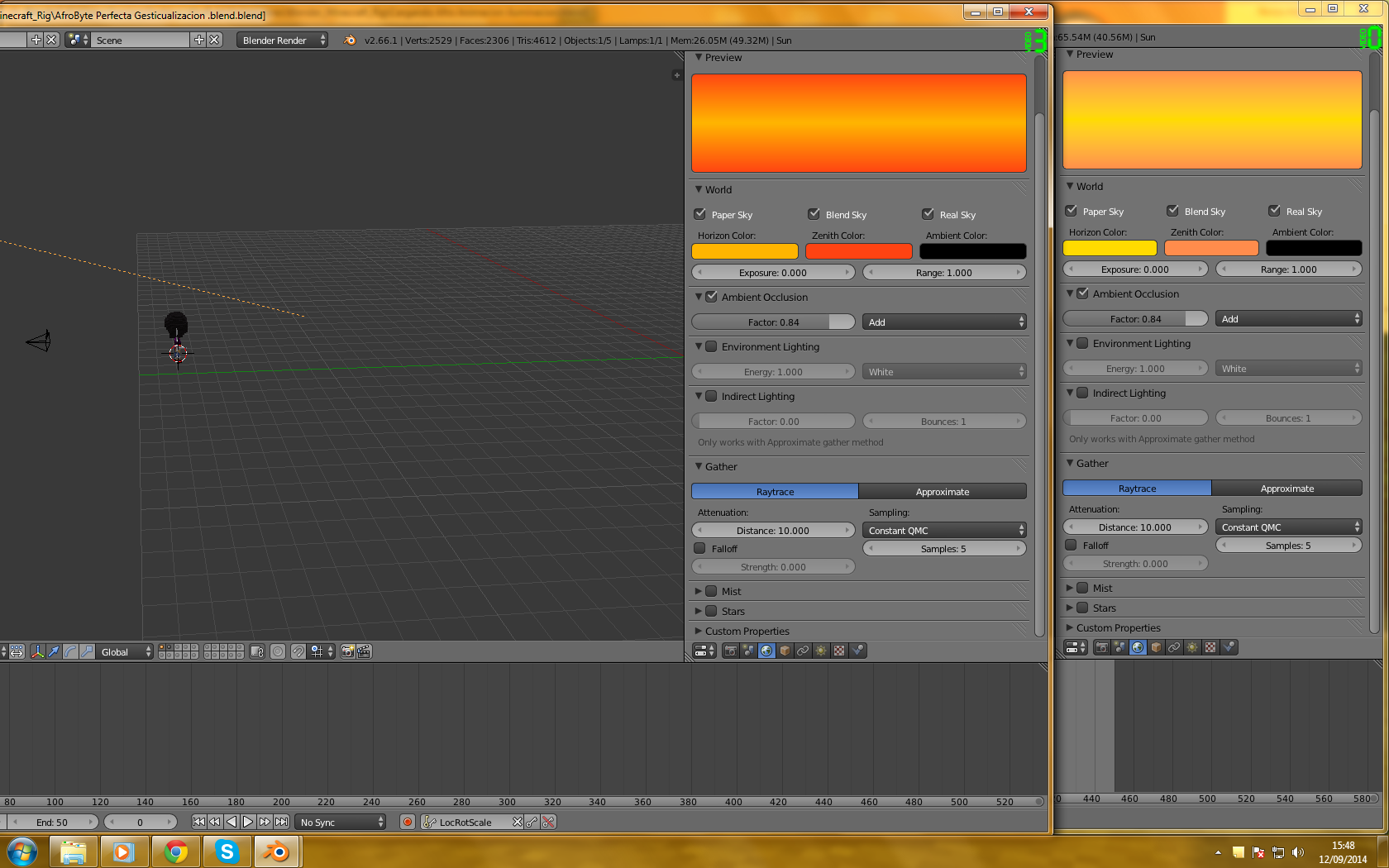Select the Raytrace gather tab in right window
Image resolution: width=1389 pixels, height=868 pixels.
coord(1137,489)
